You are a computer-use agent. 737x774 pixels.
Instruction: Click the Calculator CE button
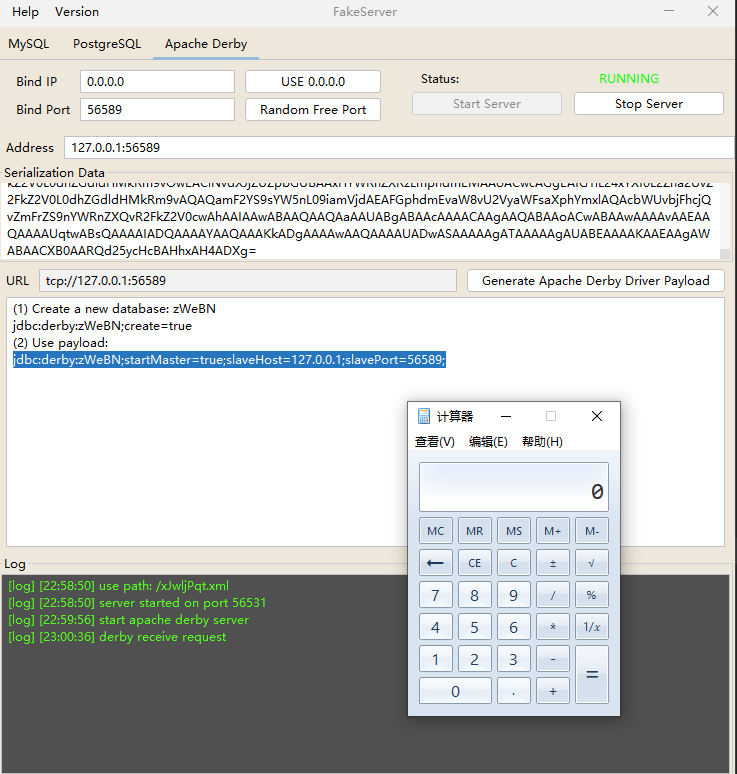(474, 563)
